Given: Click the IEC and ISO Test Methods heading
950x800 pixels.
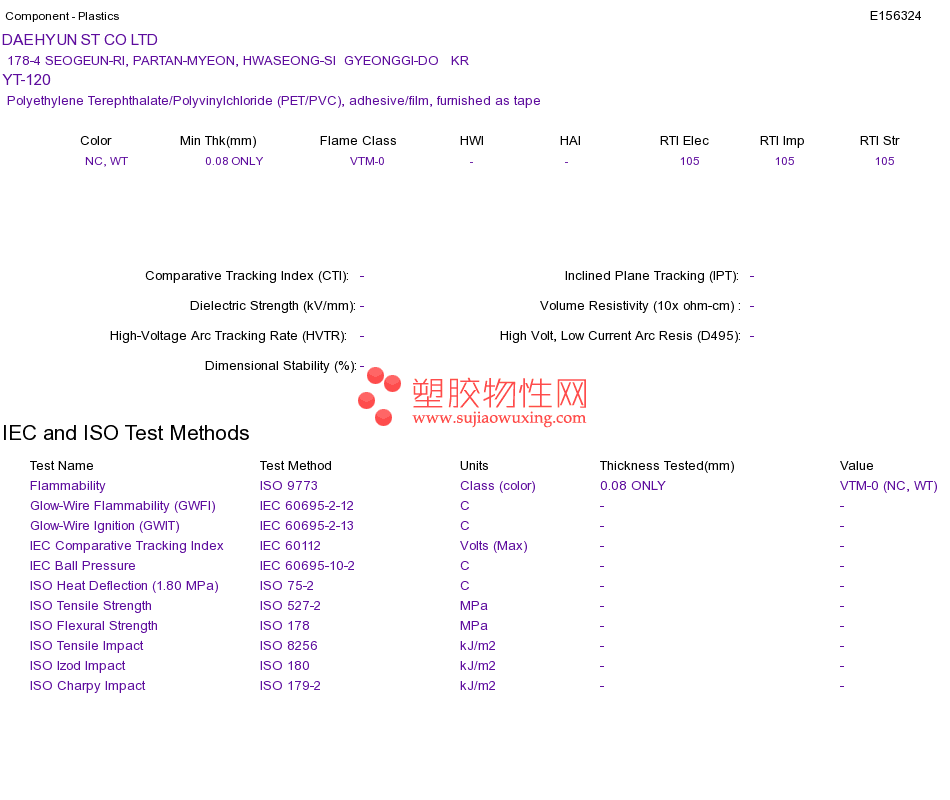Looking at the screenshot, I should pos(126,433).
